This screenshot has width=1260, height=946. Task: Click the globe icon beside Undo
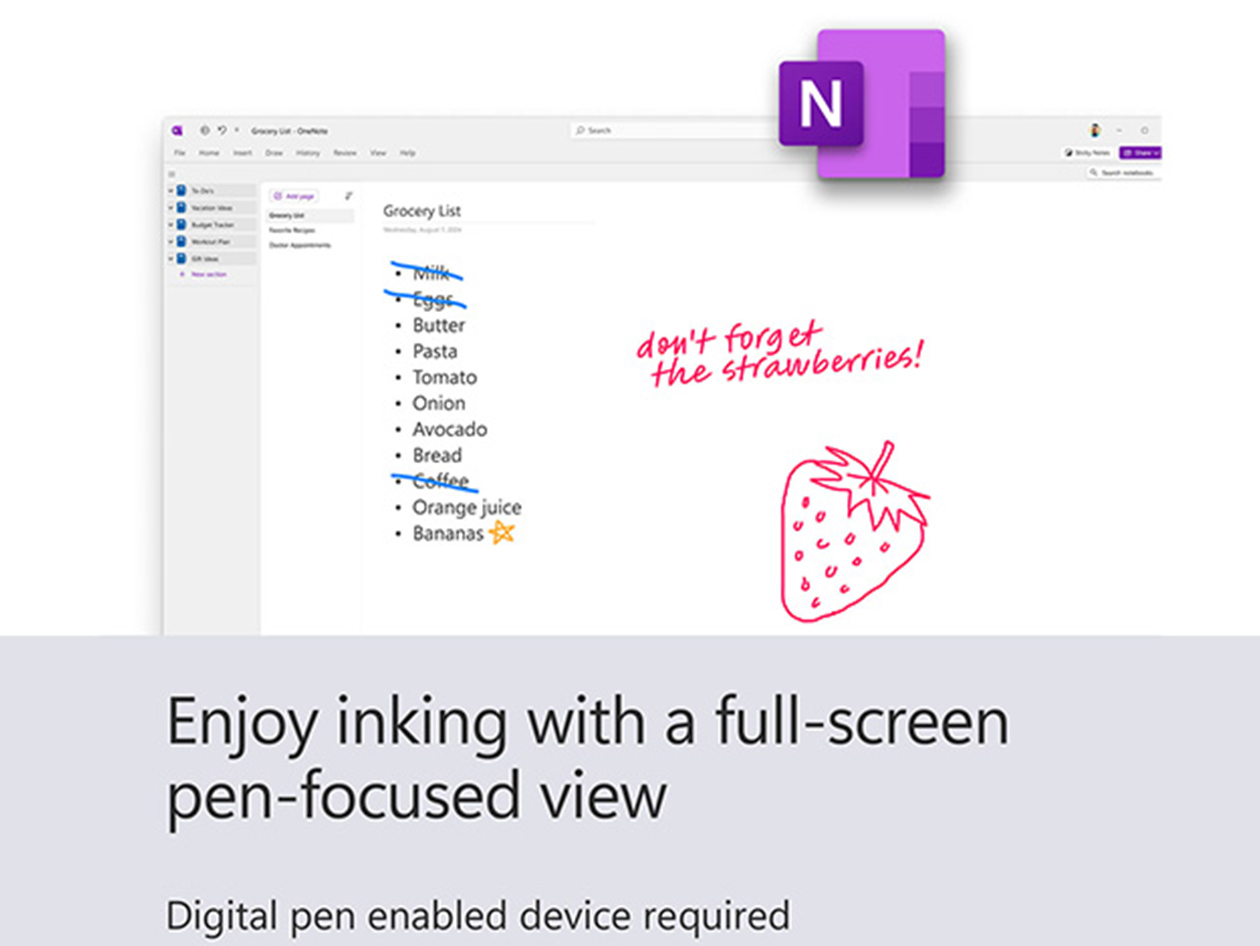click(205, 130)
